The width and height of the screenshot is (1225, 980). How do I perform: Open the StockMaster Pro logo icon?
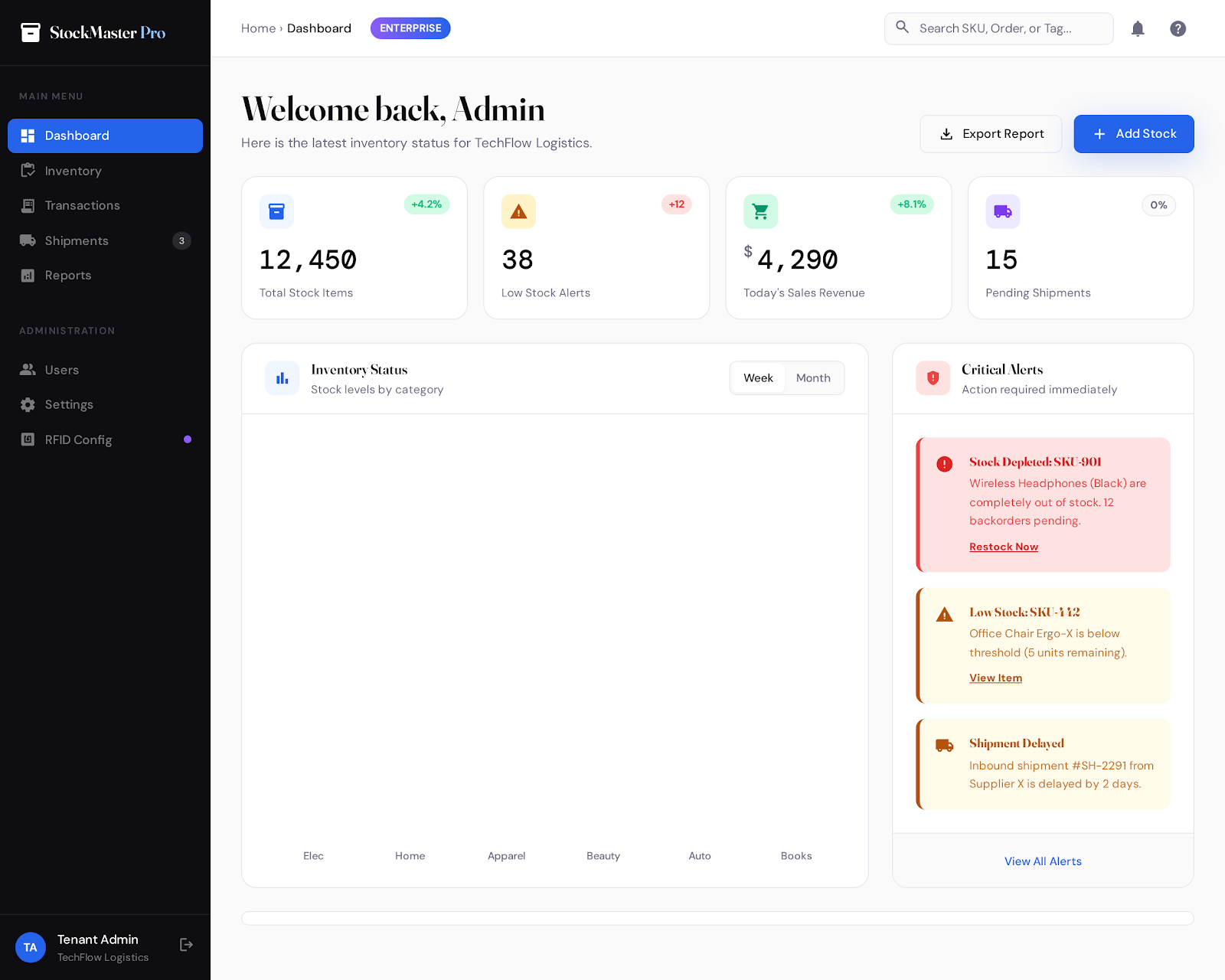pos(31,32)
